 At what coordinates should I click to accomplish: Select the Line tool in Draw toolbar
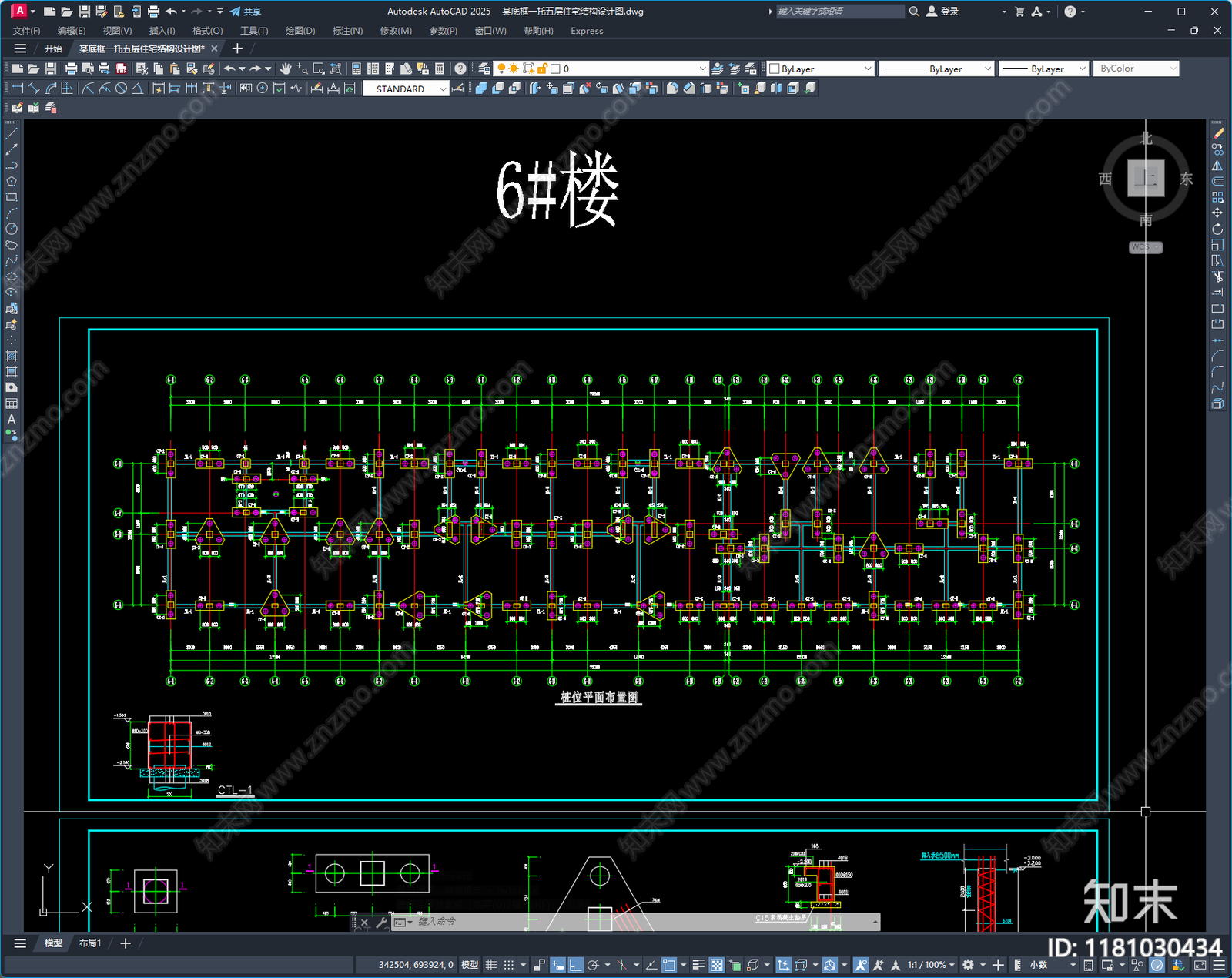[12, 133]
